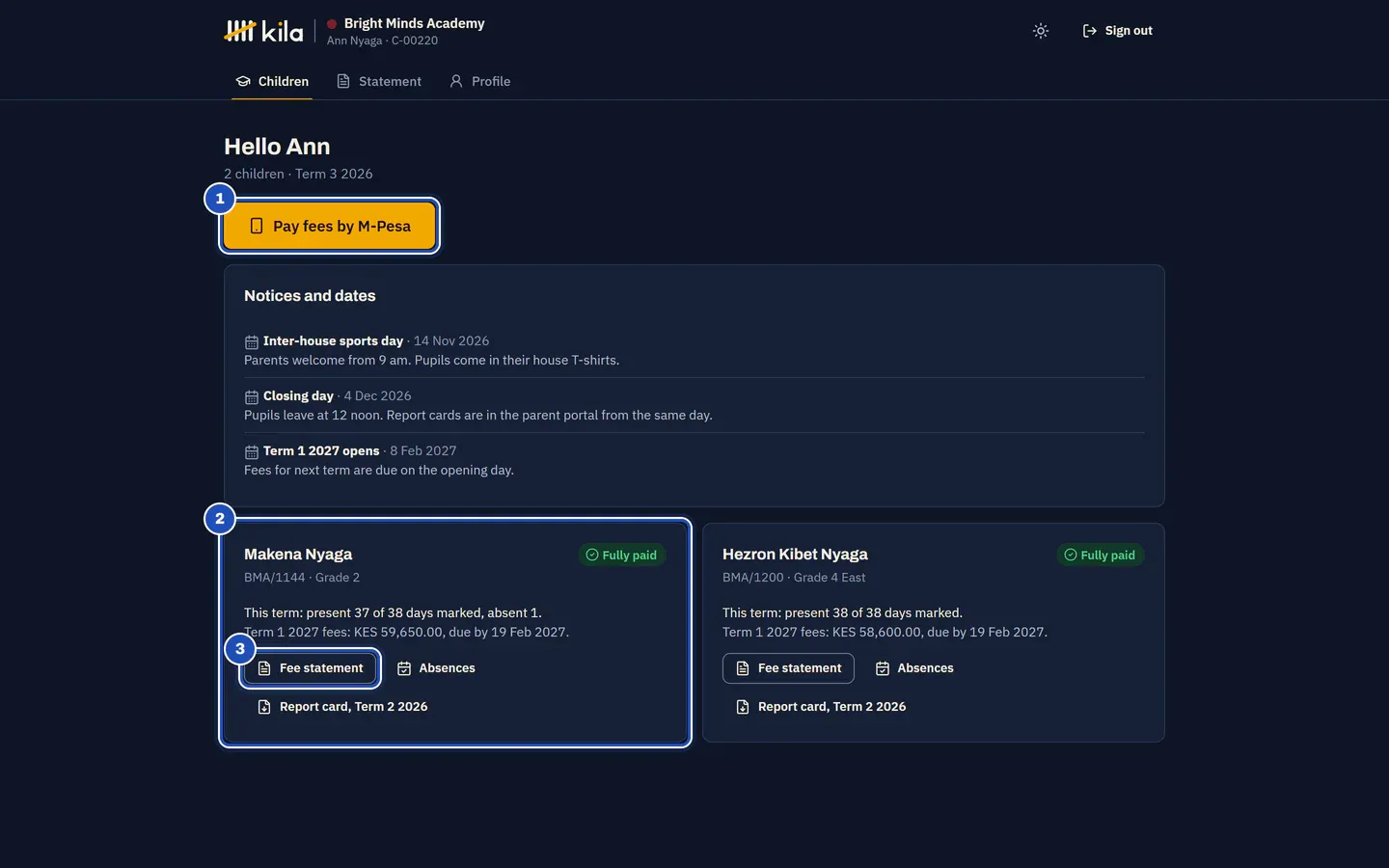The height and width of the screenshot is (868, 1389).
Task: View Makena Nyaga's absences
Action: tap(436, 667)
